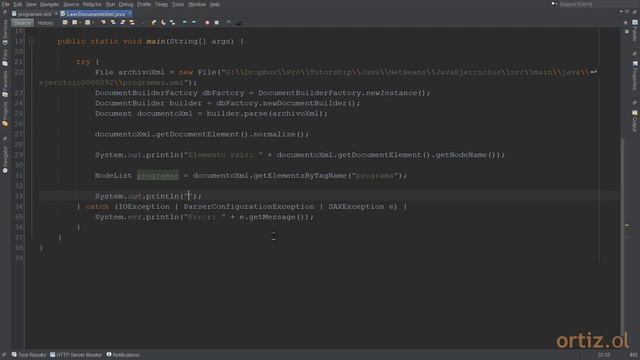Open the Palette panel on right edge

(x=635, y=31)
